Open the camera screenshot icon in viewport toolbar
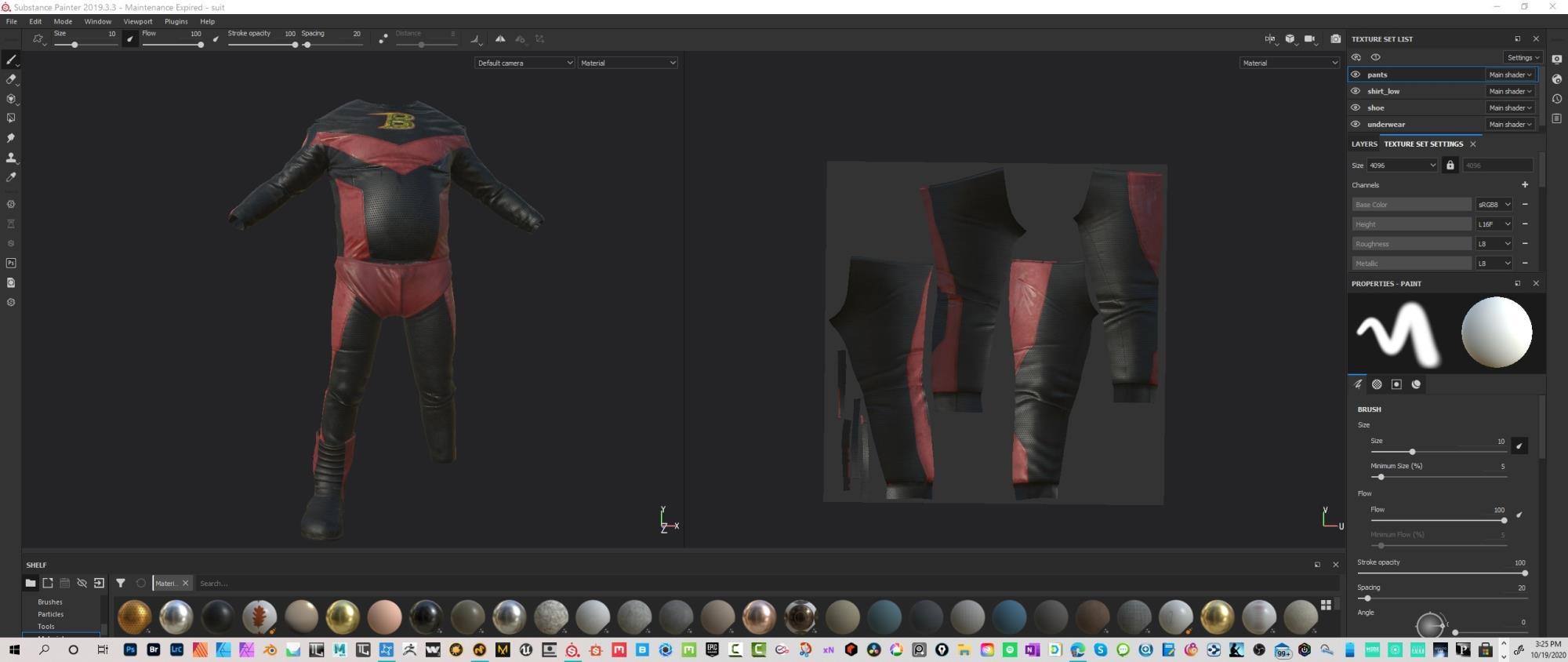1568x662 pixels. 1335,38
